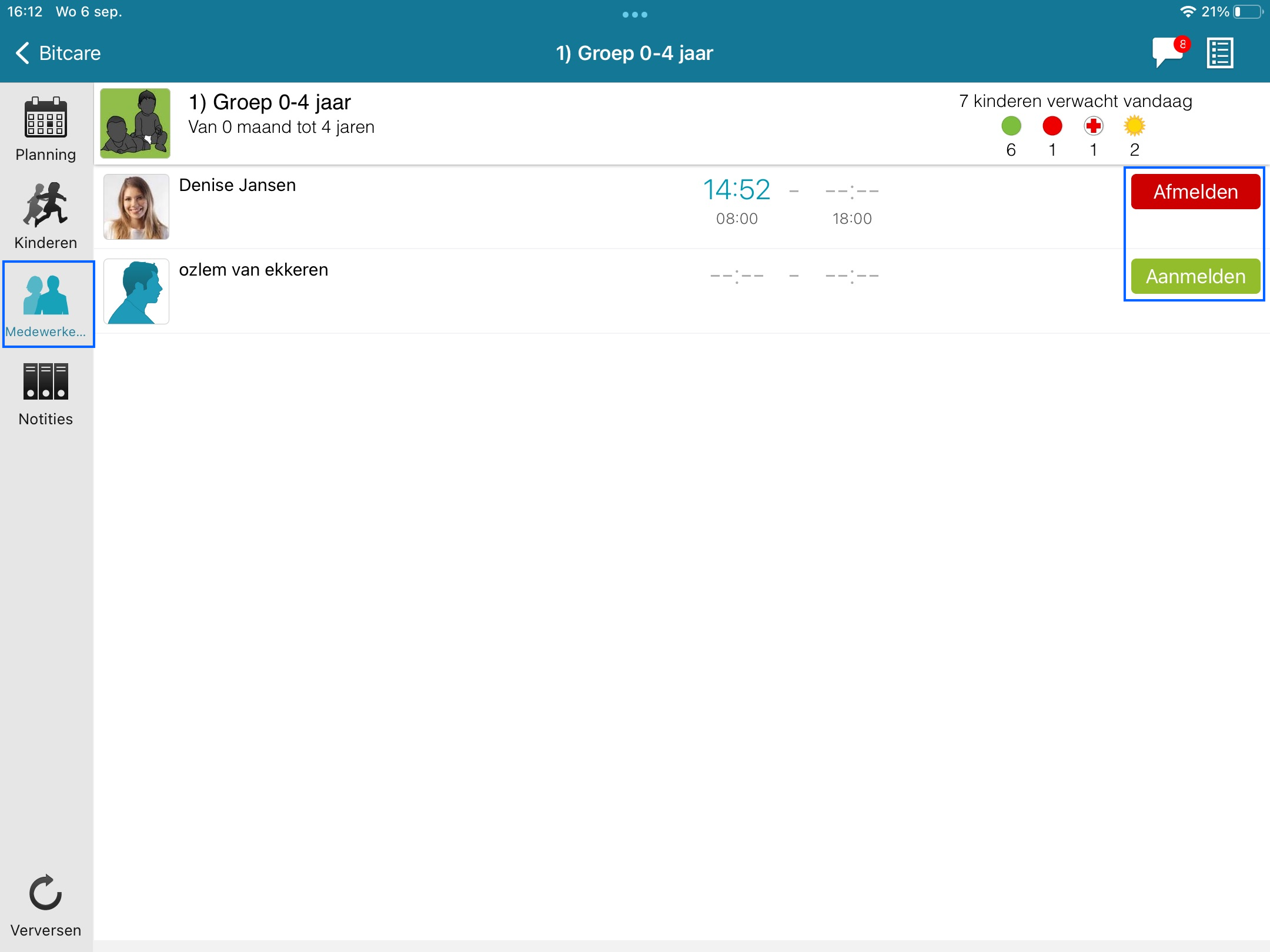Tap Denise Jansen's check-in time 14:52
Image resolution: width=1270 pixels, height=952 pixels.
click(x=737, y=190)
